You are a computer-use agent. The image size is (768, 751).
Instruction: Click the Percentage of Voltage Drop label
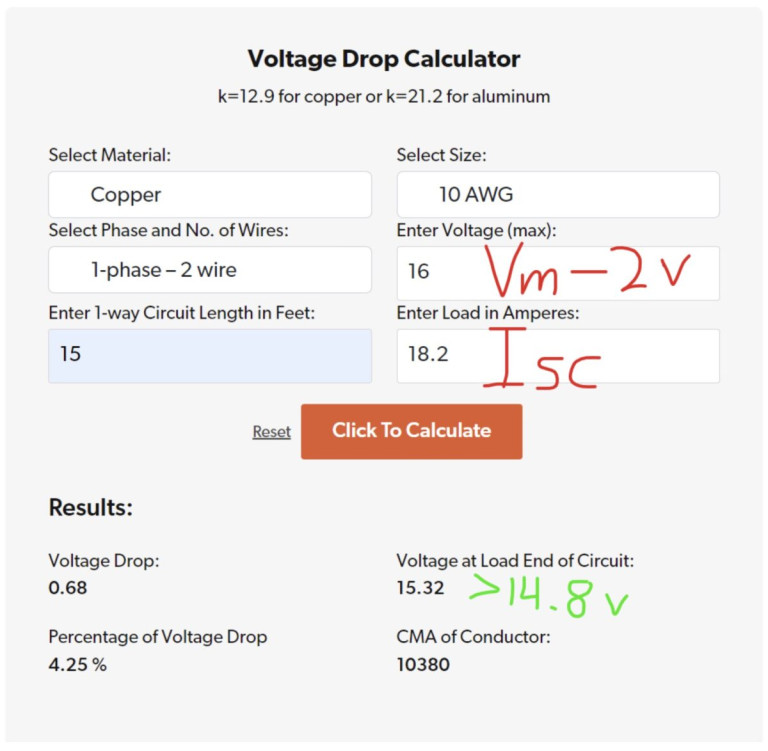(x=157, y=637)
